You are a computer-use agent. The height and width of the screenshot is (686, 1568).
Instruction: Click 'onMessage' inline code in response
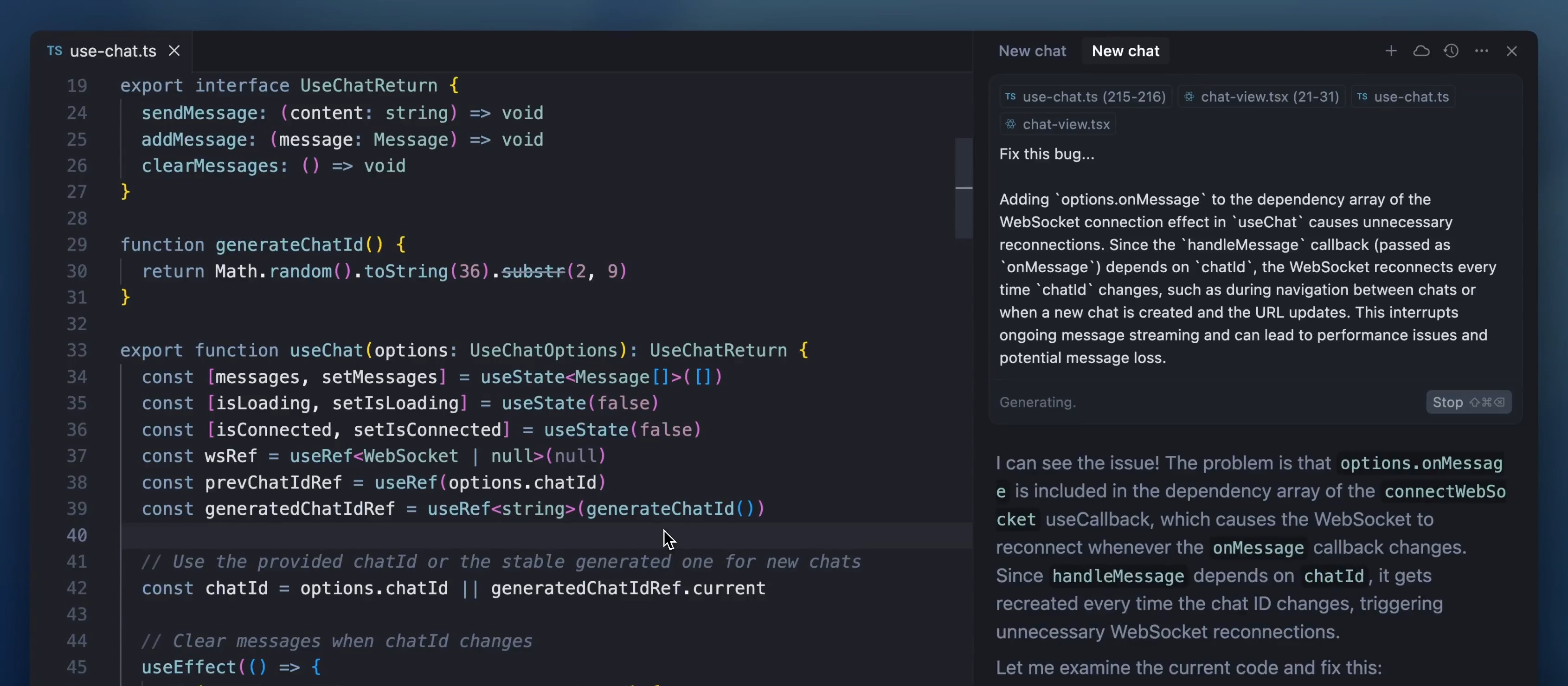coord(1258,548)
